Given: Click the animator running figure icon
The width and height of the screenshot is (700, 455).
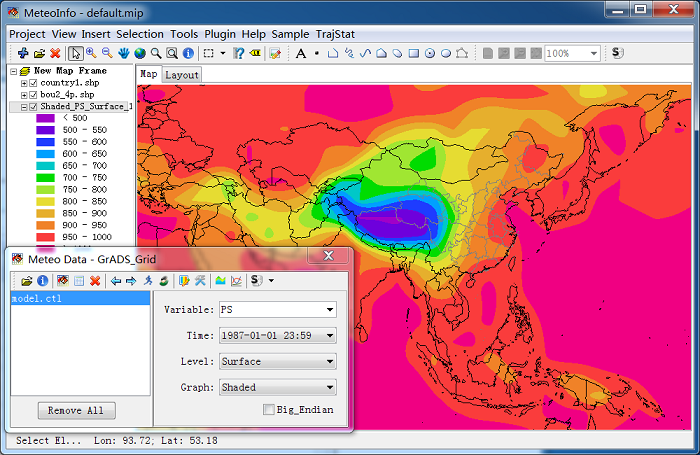Looking at the screenshot, I should 147,281.
